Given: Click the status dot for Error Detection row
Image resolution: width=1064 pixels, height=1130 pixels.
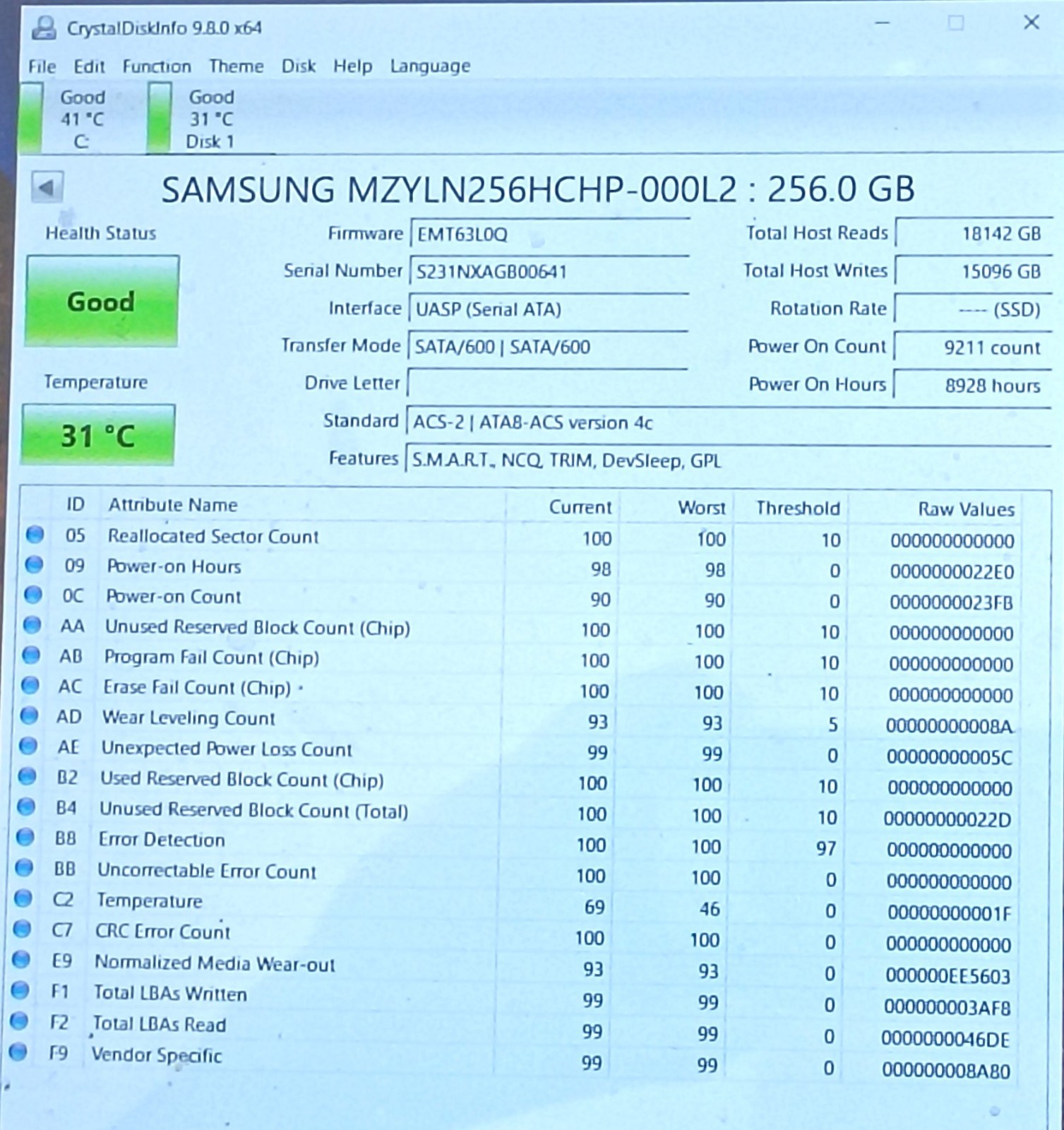Looking at the screenshot, I should tap(25, 837).
